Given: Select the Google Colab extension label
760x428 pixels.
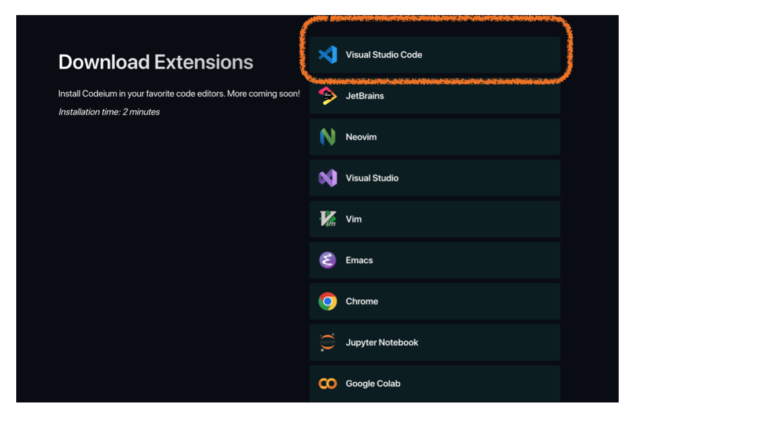Looking at the screenshot, I should pyautogui.click(x=373, y=383).
